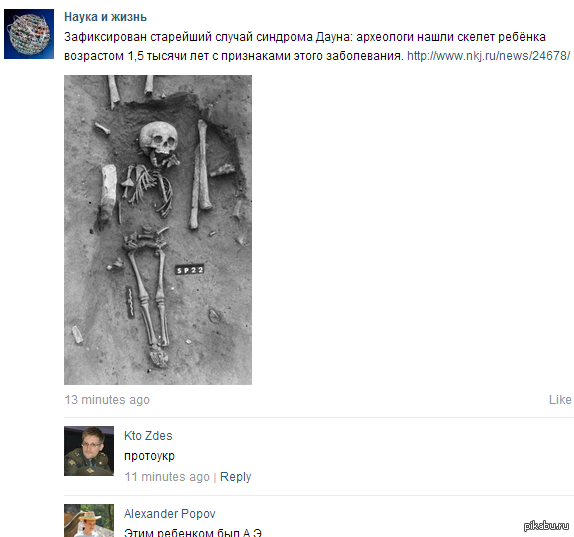Click the SP22 label in the photo
The width and height of the screenshot is (574, 537).
coord(189,270)
